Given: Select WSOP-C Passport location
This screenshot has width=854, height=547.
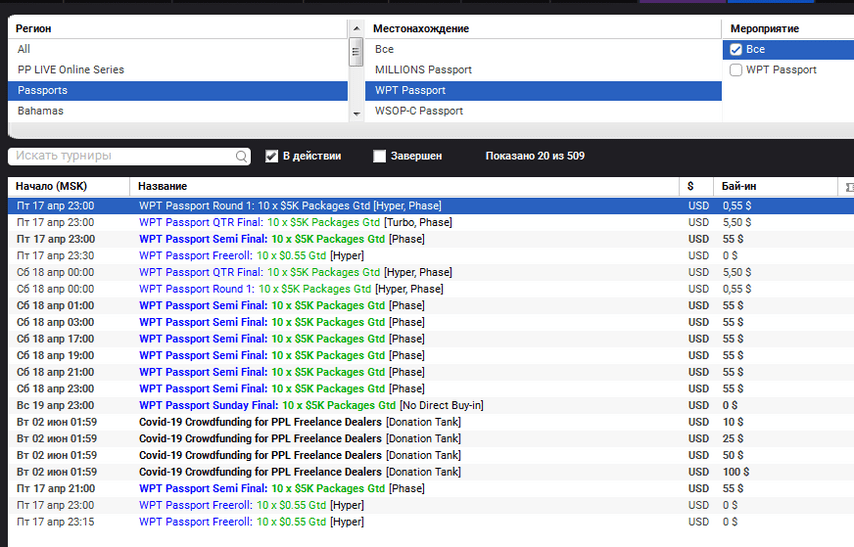Looking at the screenshot, I should point(543,111).
